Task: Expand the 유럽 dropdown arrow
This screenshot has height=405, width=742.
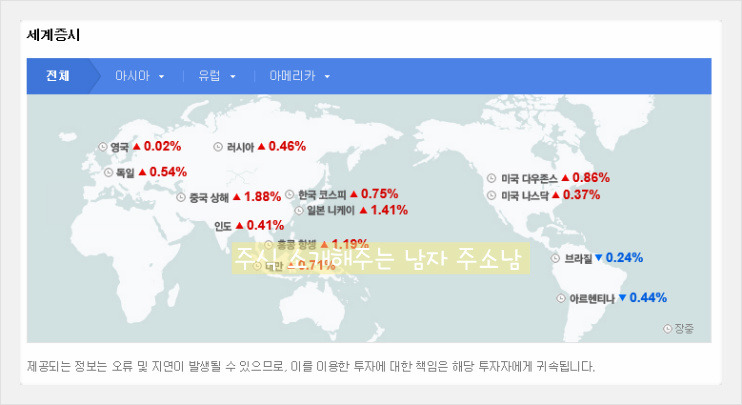Action: click(x=233, y=76)
